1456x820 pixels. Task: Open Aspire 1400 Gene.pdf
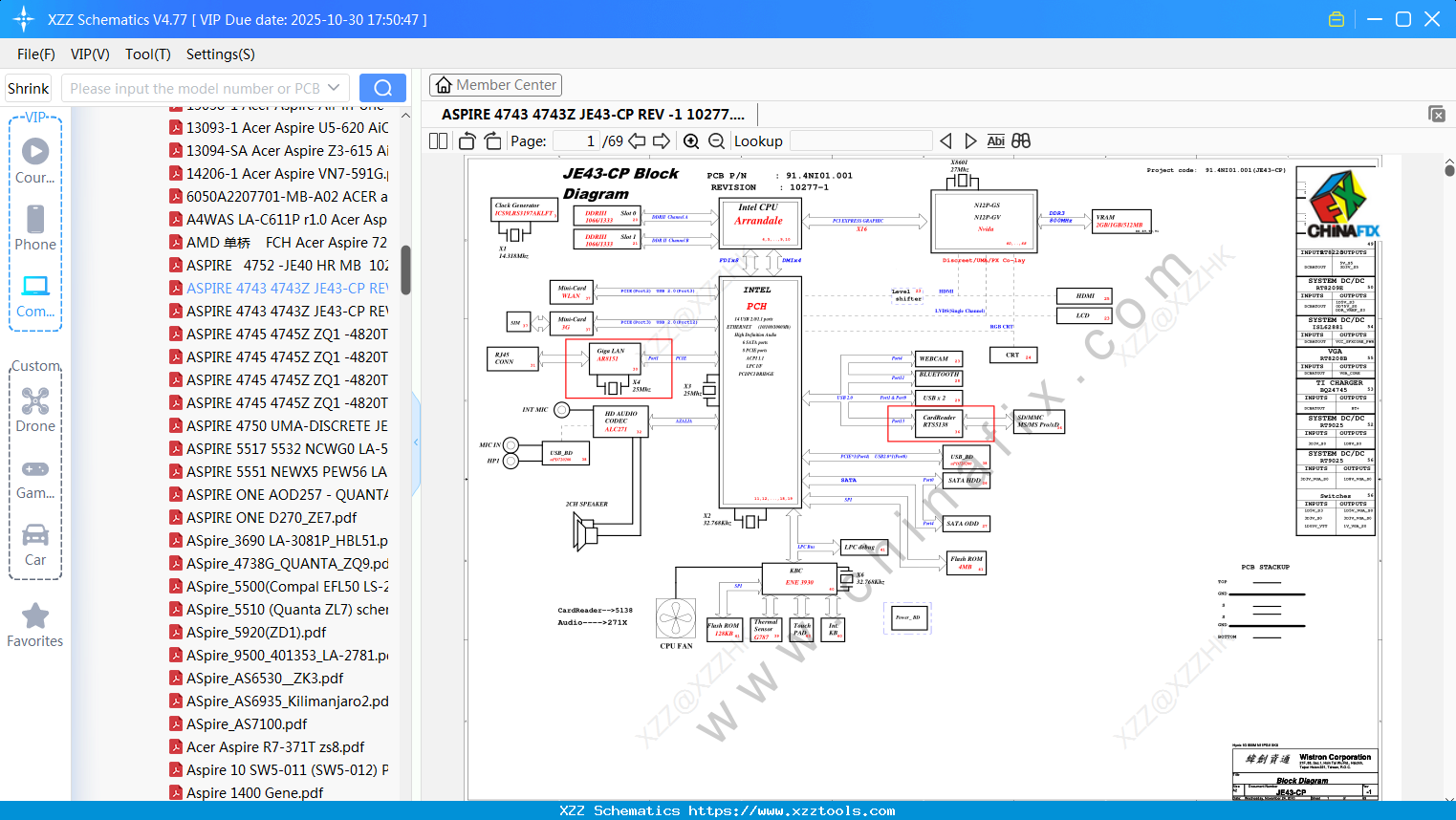pyautogui.click(x=247, y=792)
